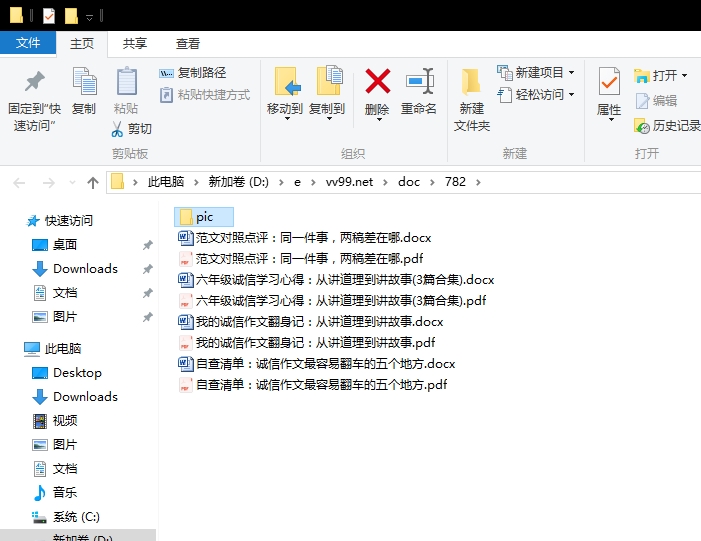Click the Edit (编辑) button
Viewport: 701px width, 541px height.
point(656,101)
